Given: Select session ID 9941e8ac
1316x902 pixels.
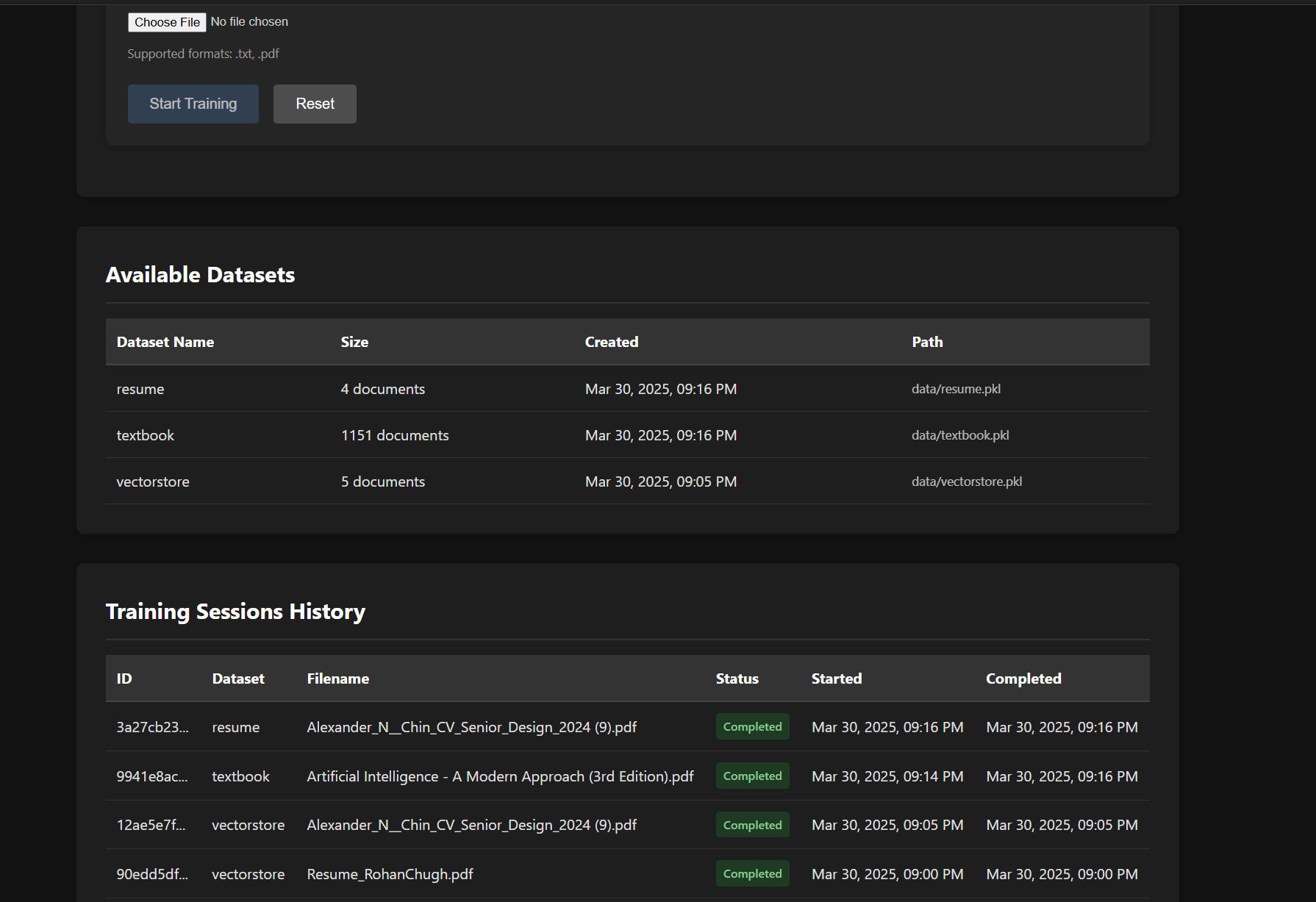Looking at the screenshot, I should click(x=152, y=776).
